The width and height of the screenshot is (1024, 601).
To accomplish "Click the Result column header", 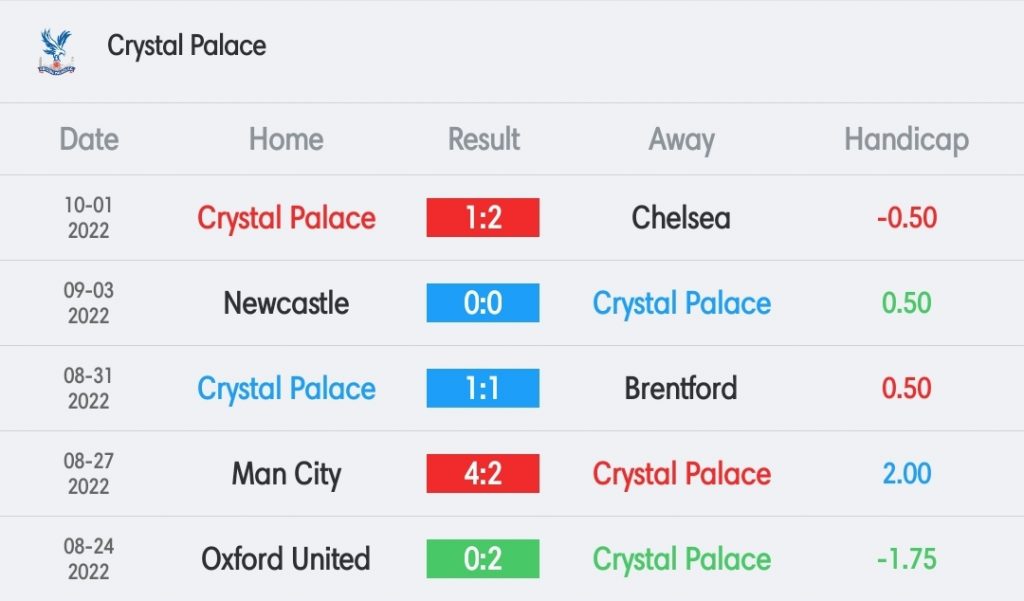I will pos(484,139).
